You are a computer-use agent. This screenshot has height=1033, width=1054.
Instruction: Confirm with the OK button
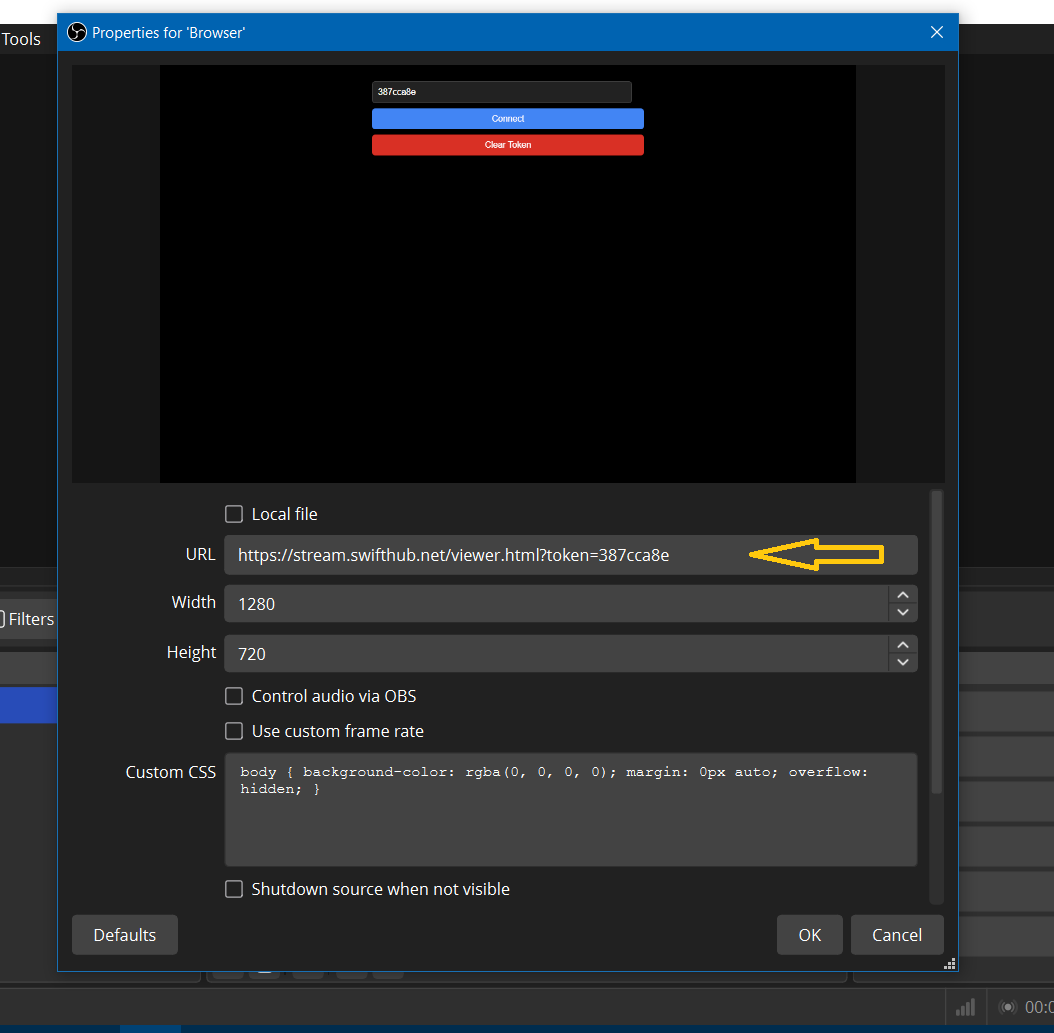click(x=809, y=935)
